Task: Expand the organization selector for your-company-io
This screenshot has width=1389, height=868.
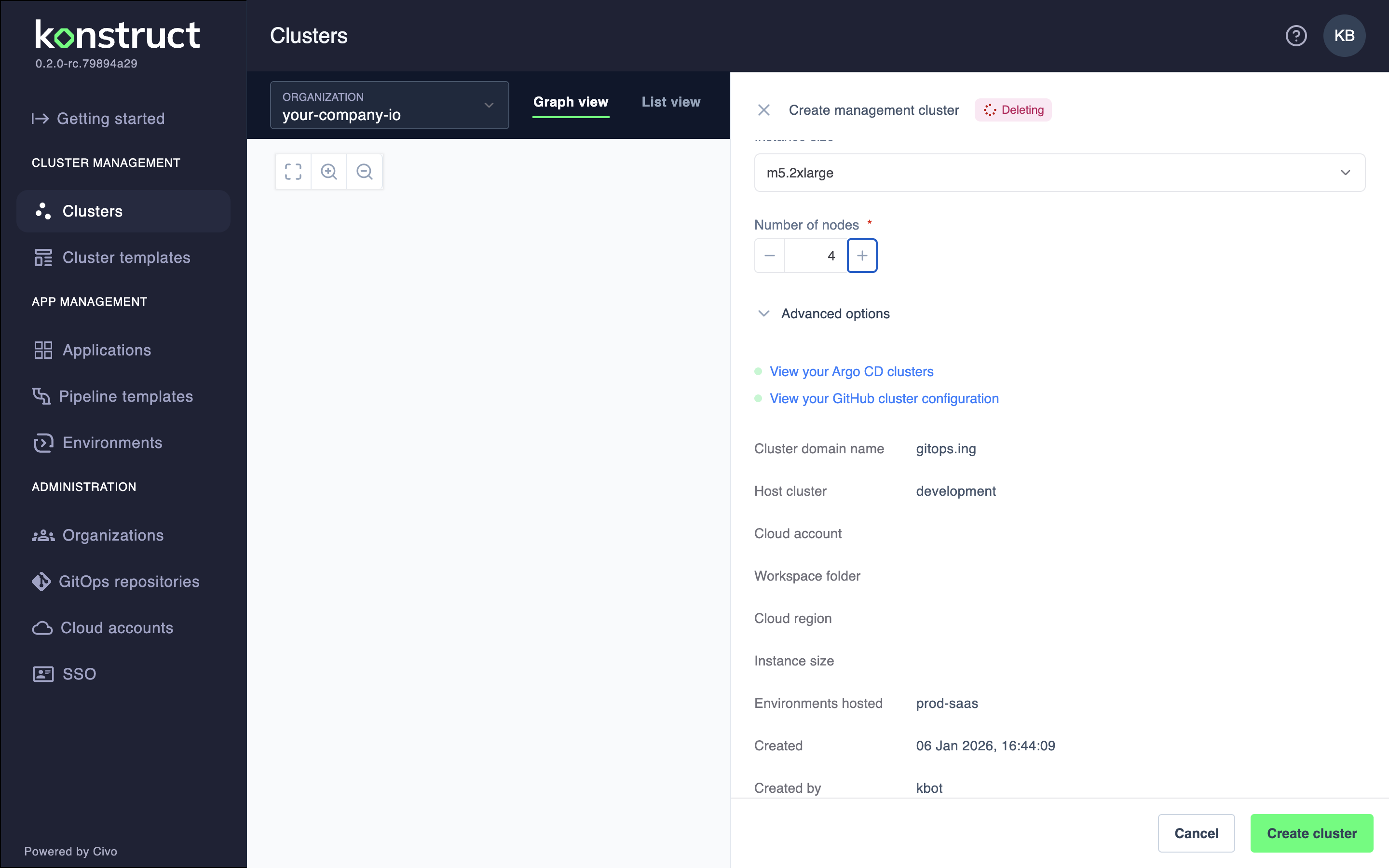Action: [489, 105]
